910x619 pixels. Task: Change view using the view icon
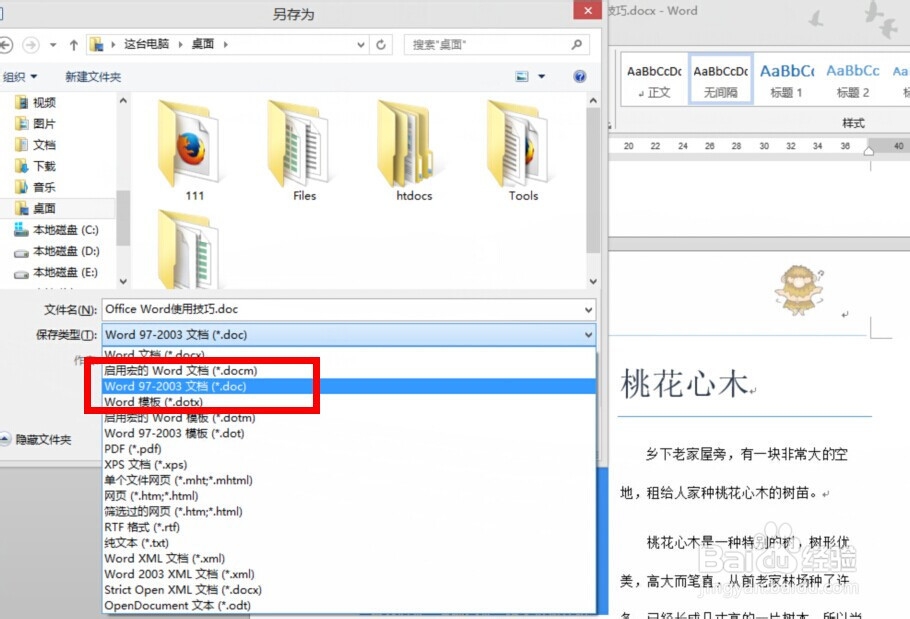pos(522,77)
